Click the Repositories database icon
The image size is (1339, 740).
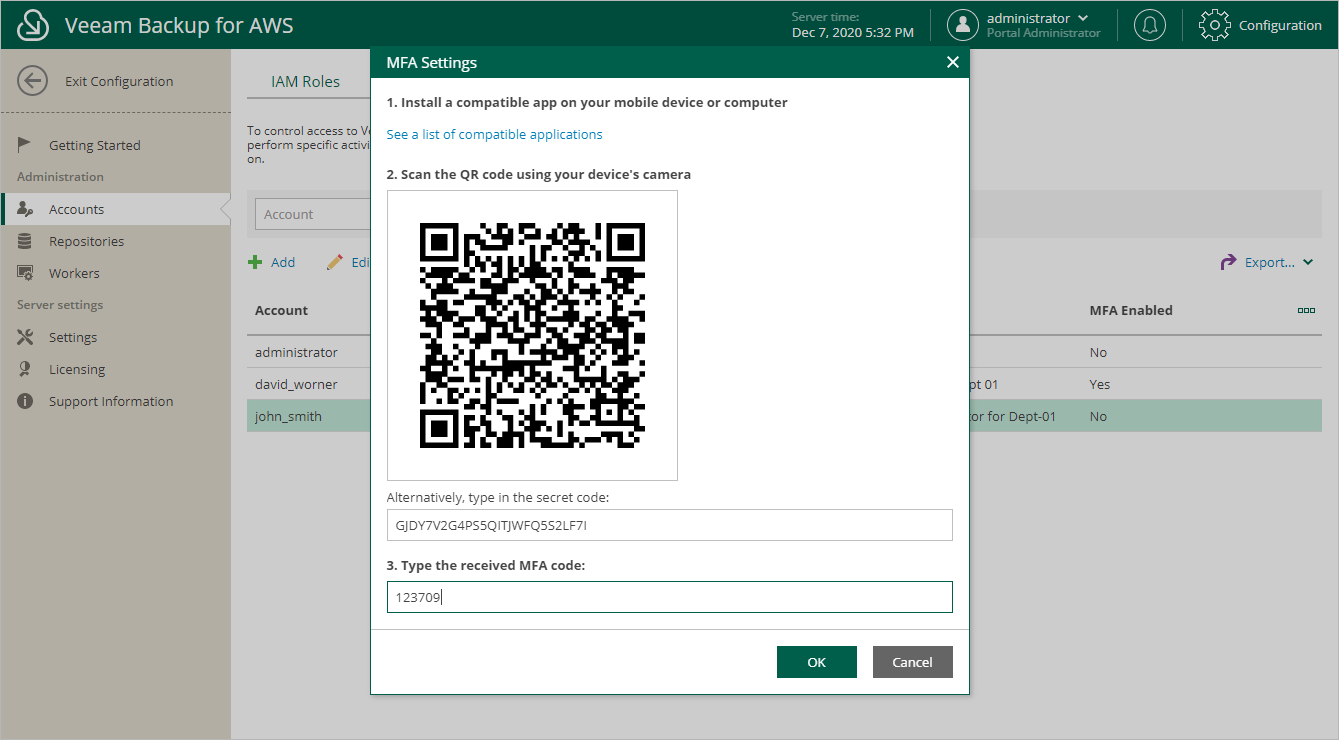pos(25,241)
